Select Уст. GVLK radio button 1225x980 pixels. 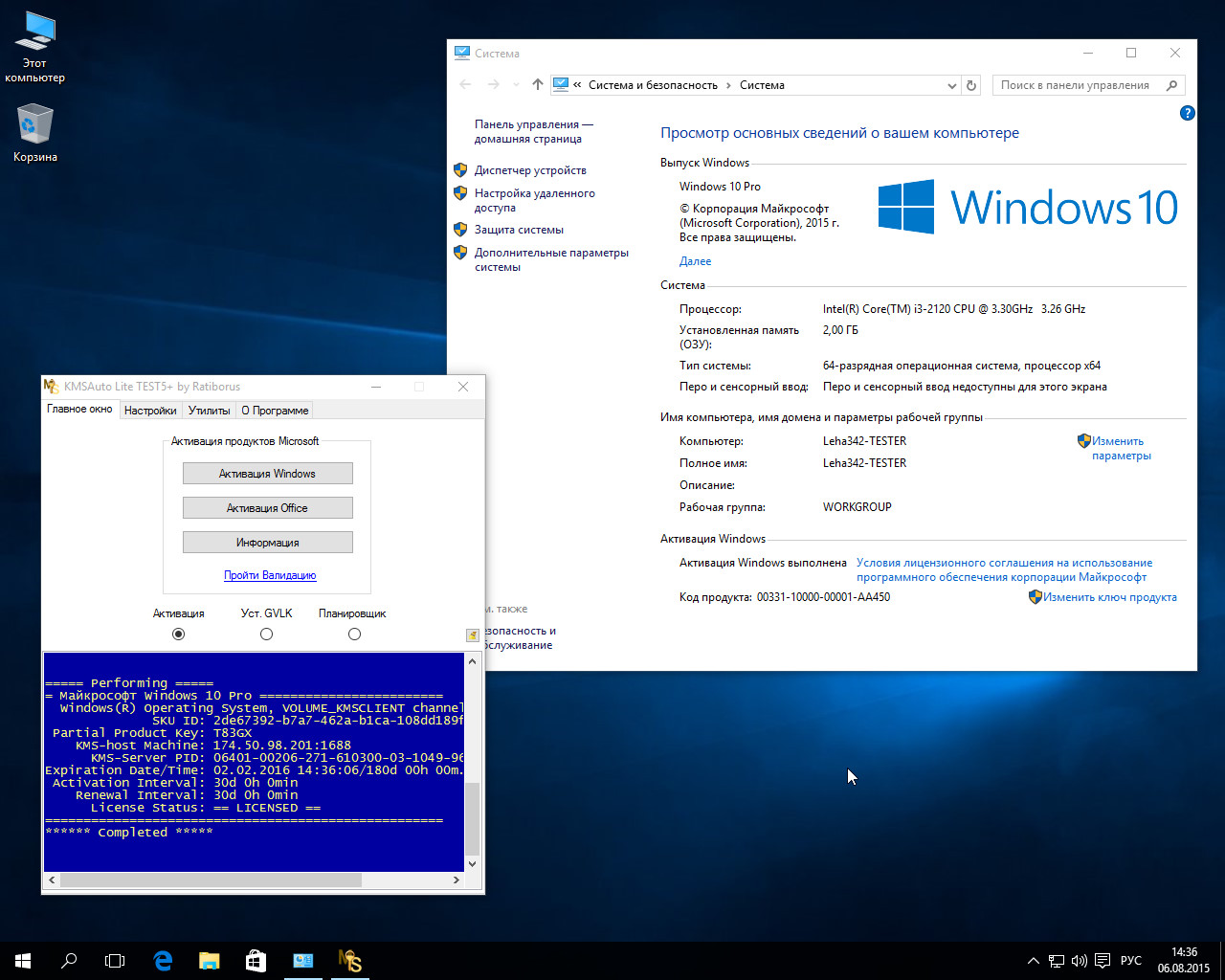pyautogui.click(x=266, y=635)
